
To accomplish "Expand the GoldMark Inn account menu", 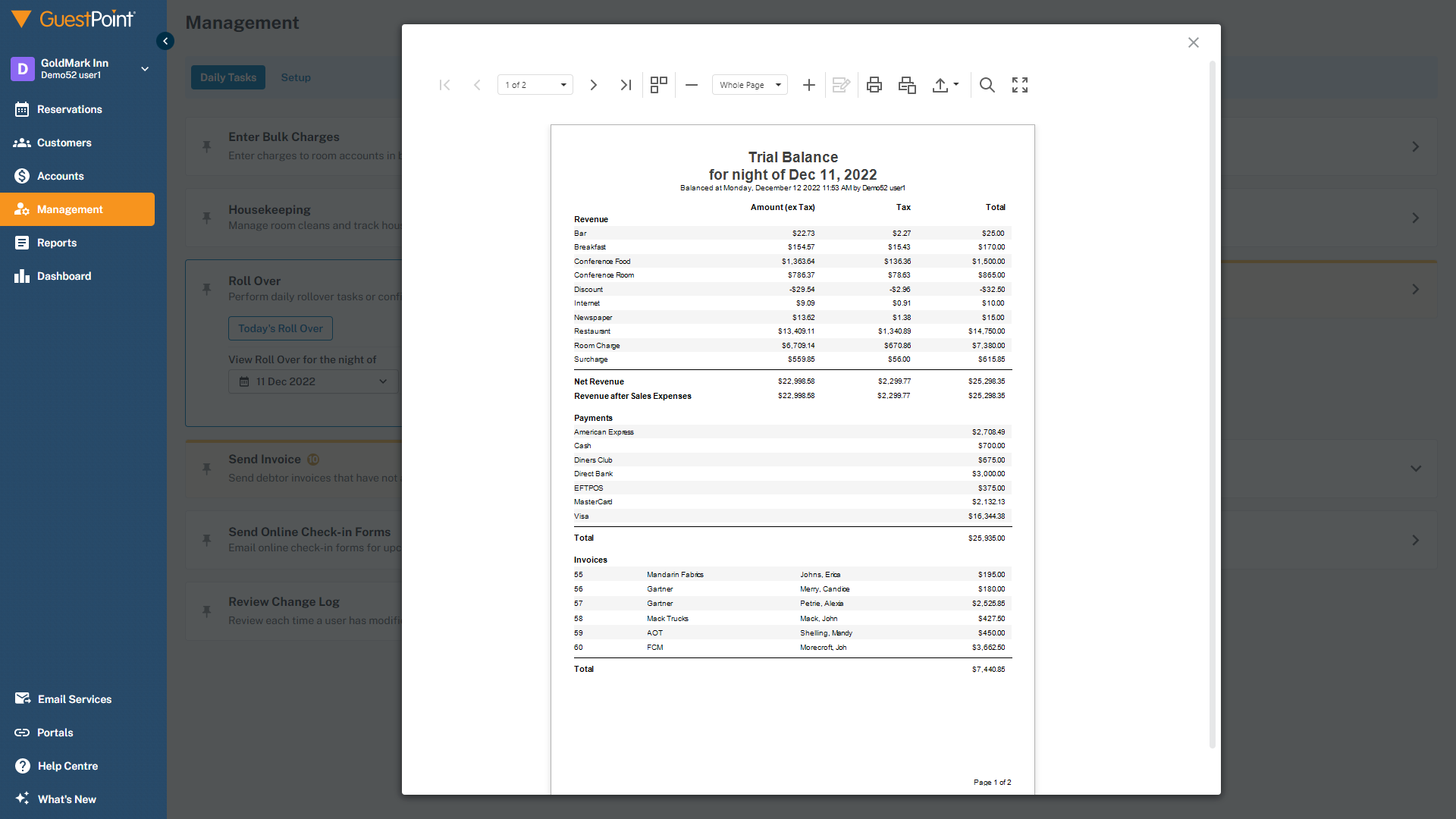I will [145, 69].
